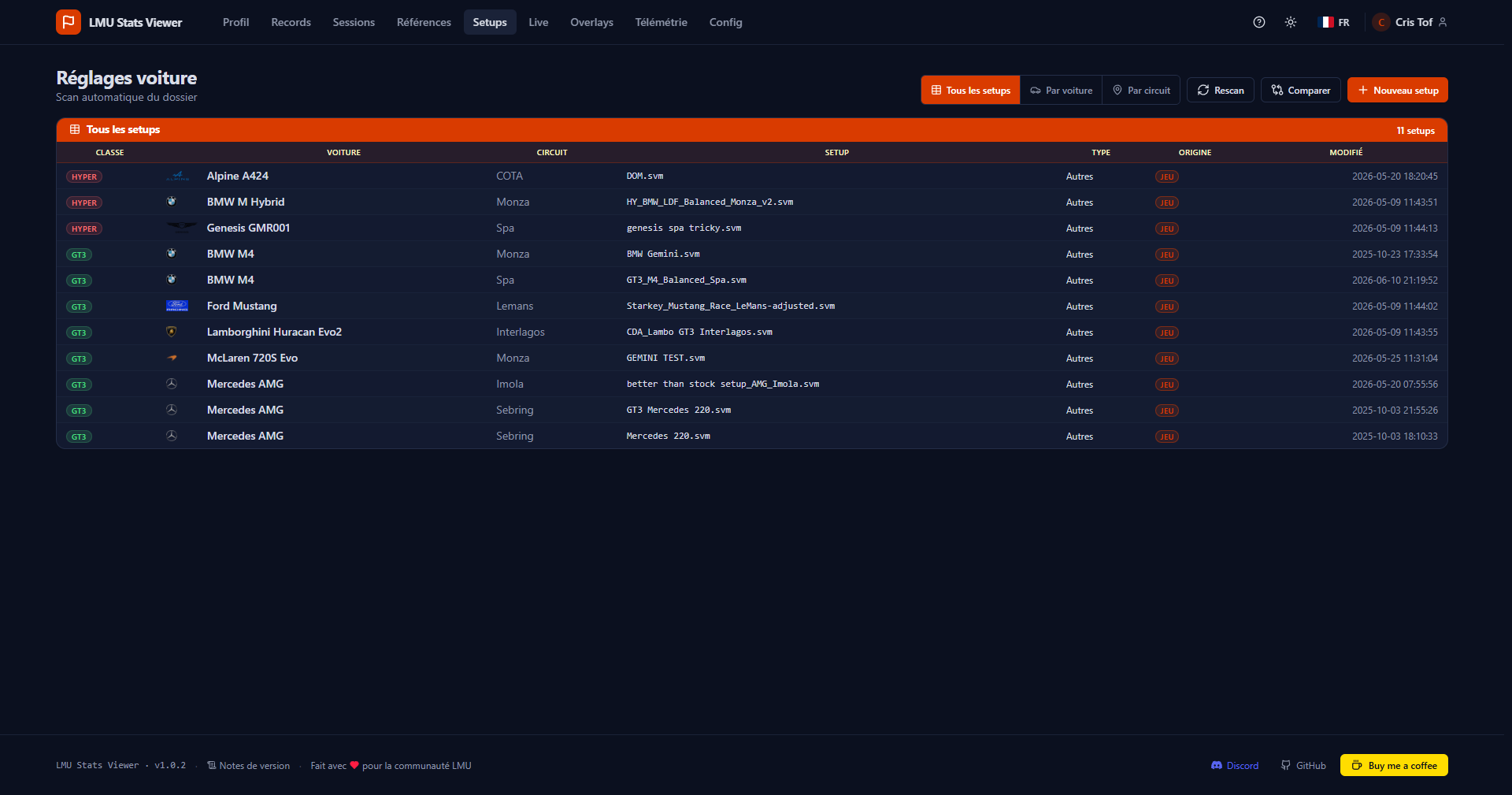Click the Mercedes logo in the Mercedes 220.svm row
The image size is (1512, 795).
tap(172, 436)
